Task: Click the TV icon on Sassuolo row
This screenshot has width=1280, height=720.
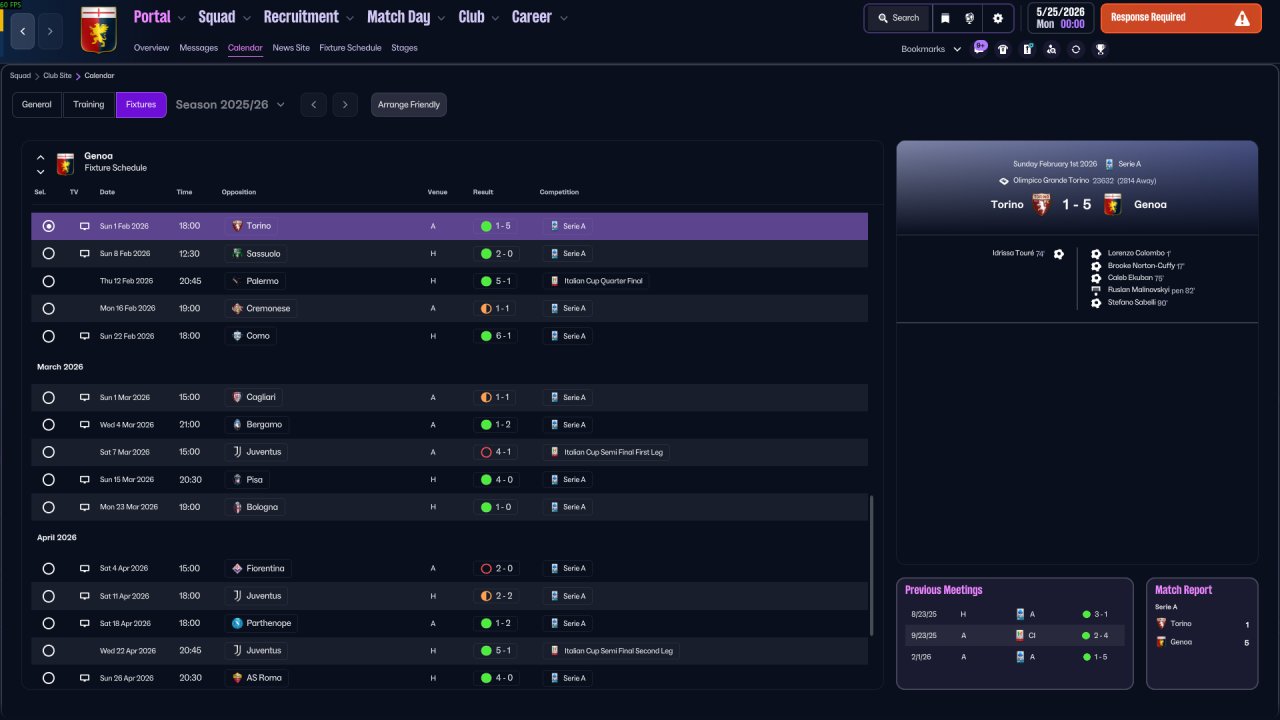Action: tap(85, 254)
